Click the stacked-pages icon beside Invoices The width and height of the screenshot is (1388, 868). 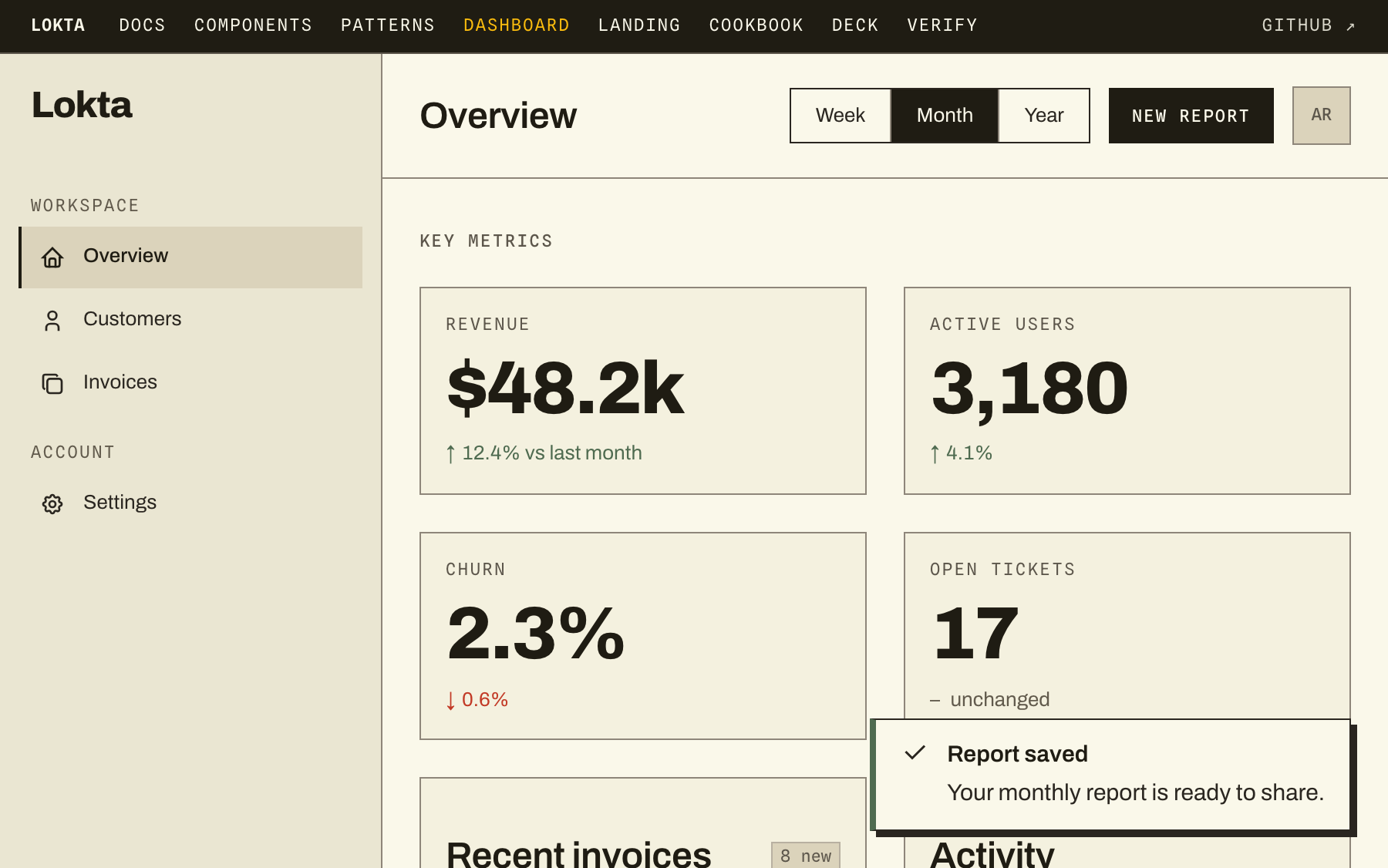pos(52,383)
